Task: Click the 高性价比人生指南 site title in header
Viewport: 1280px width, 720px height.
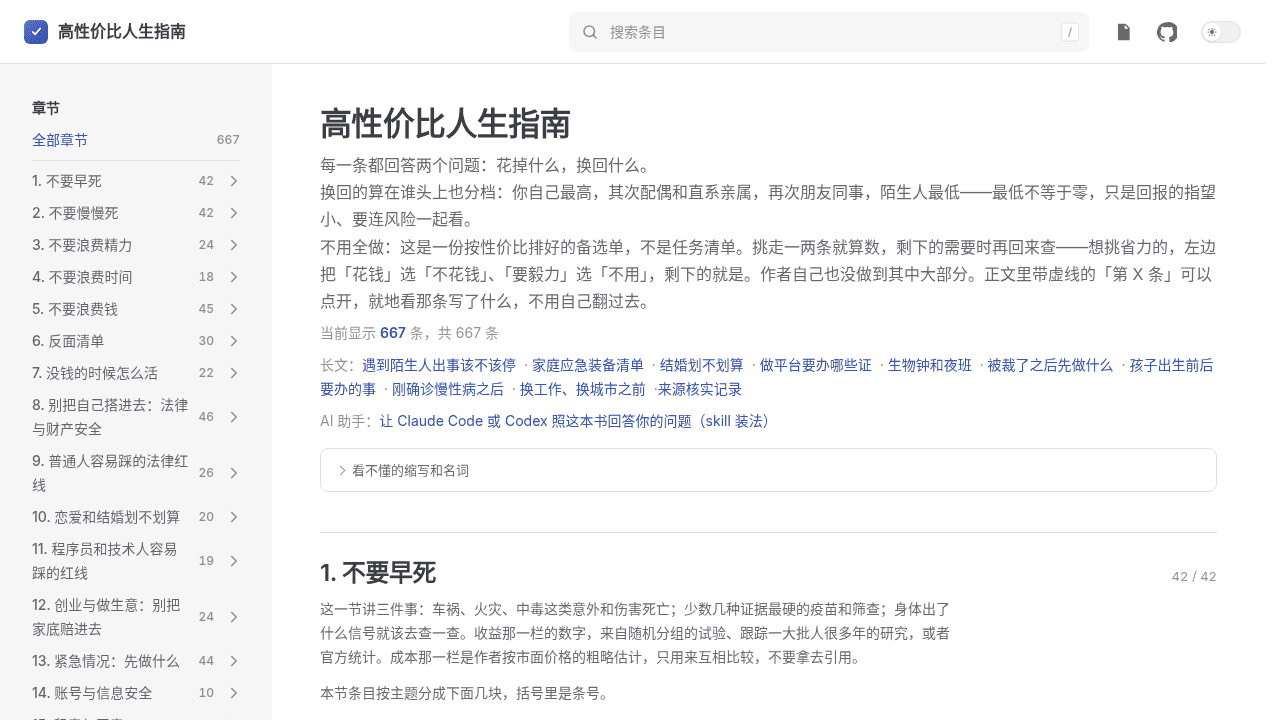Action: 122,32
